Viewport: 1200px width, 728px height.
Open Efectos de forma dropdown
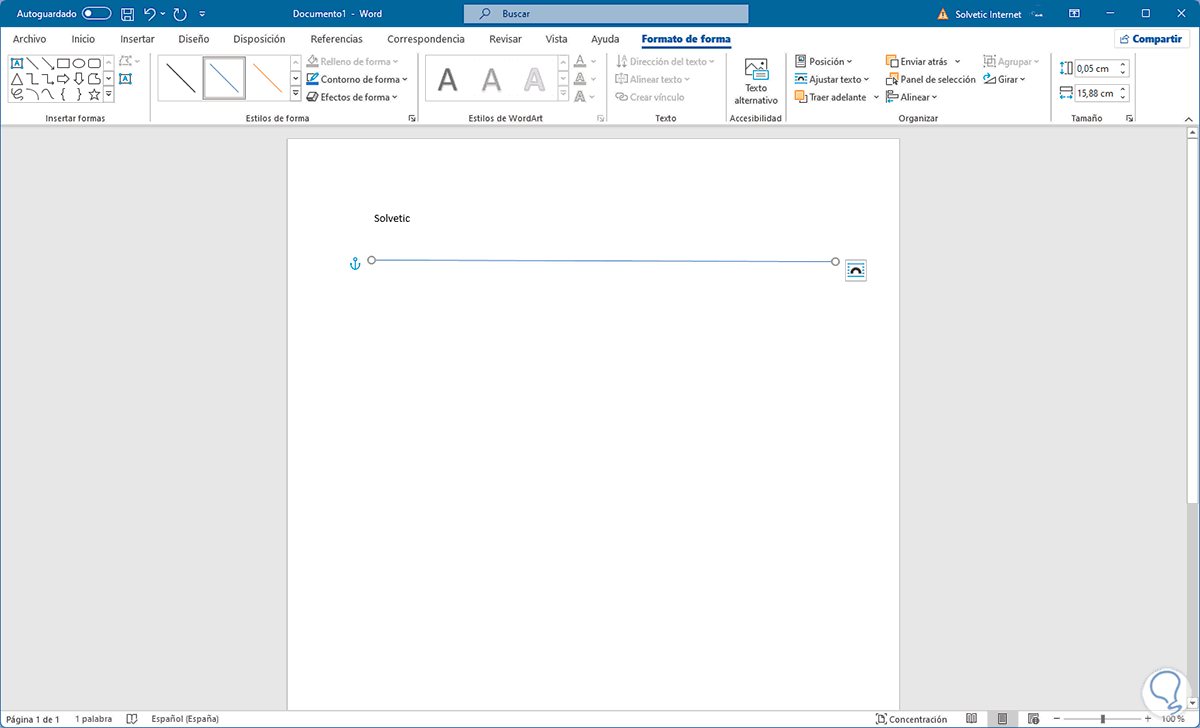pyautogui.click(x=352, y=97)
